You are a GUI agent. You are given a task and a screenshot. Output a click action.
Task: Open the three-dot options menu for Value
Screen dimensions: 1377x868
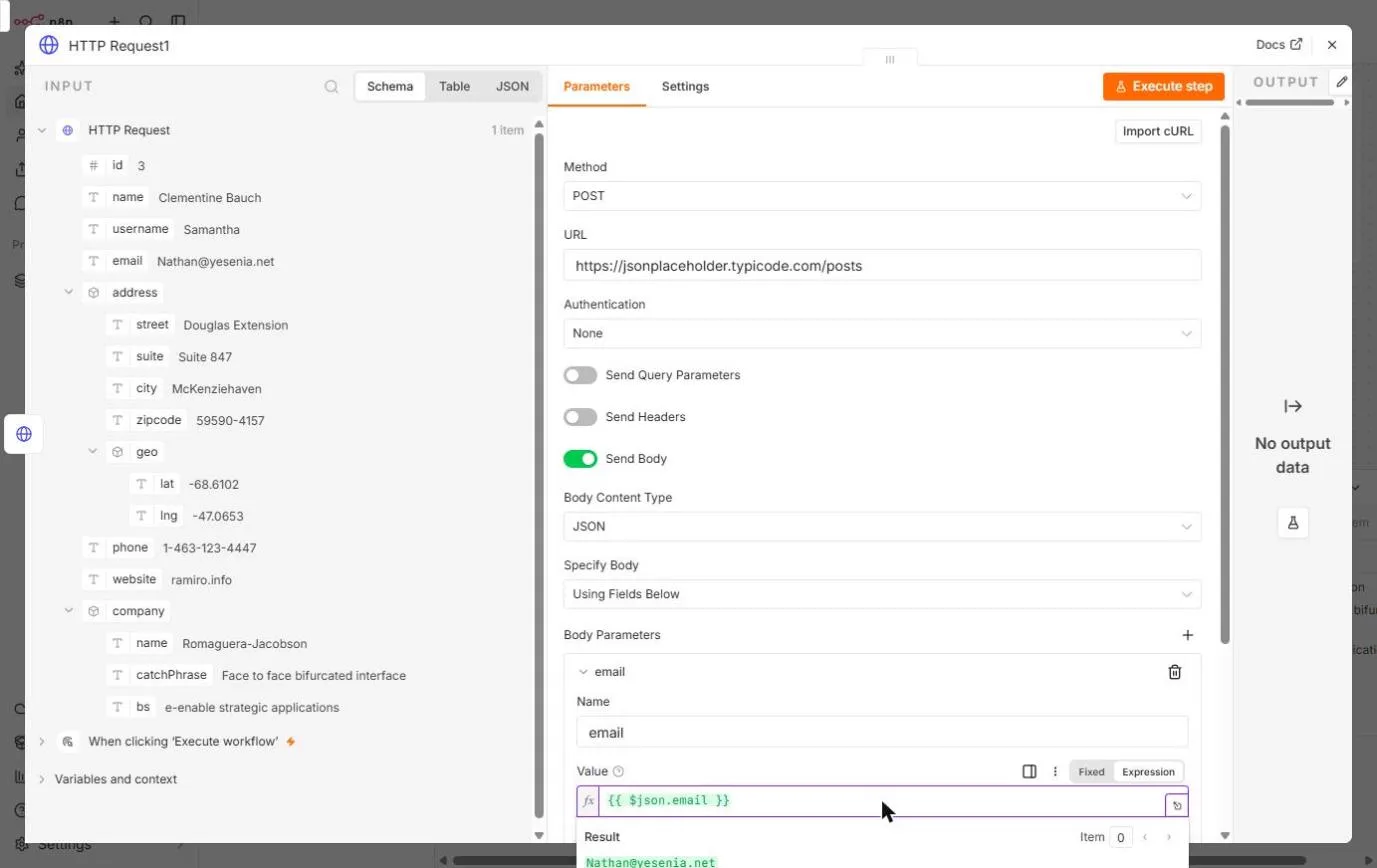pos(1055,771)
